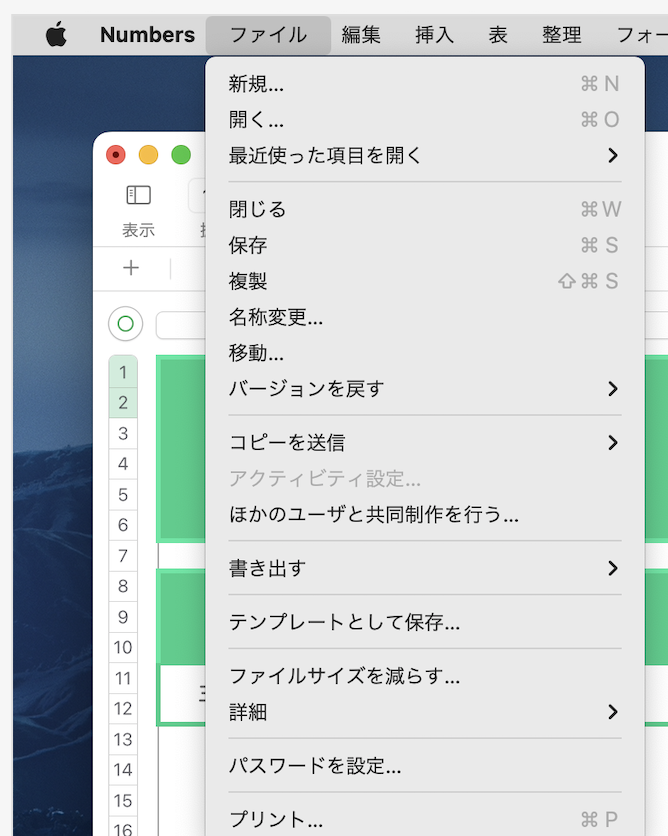Open the Numbers application menu
This screenshot has width=668, height=836.
click(x=147, y=35)
